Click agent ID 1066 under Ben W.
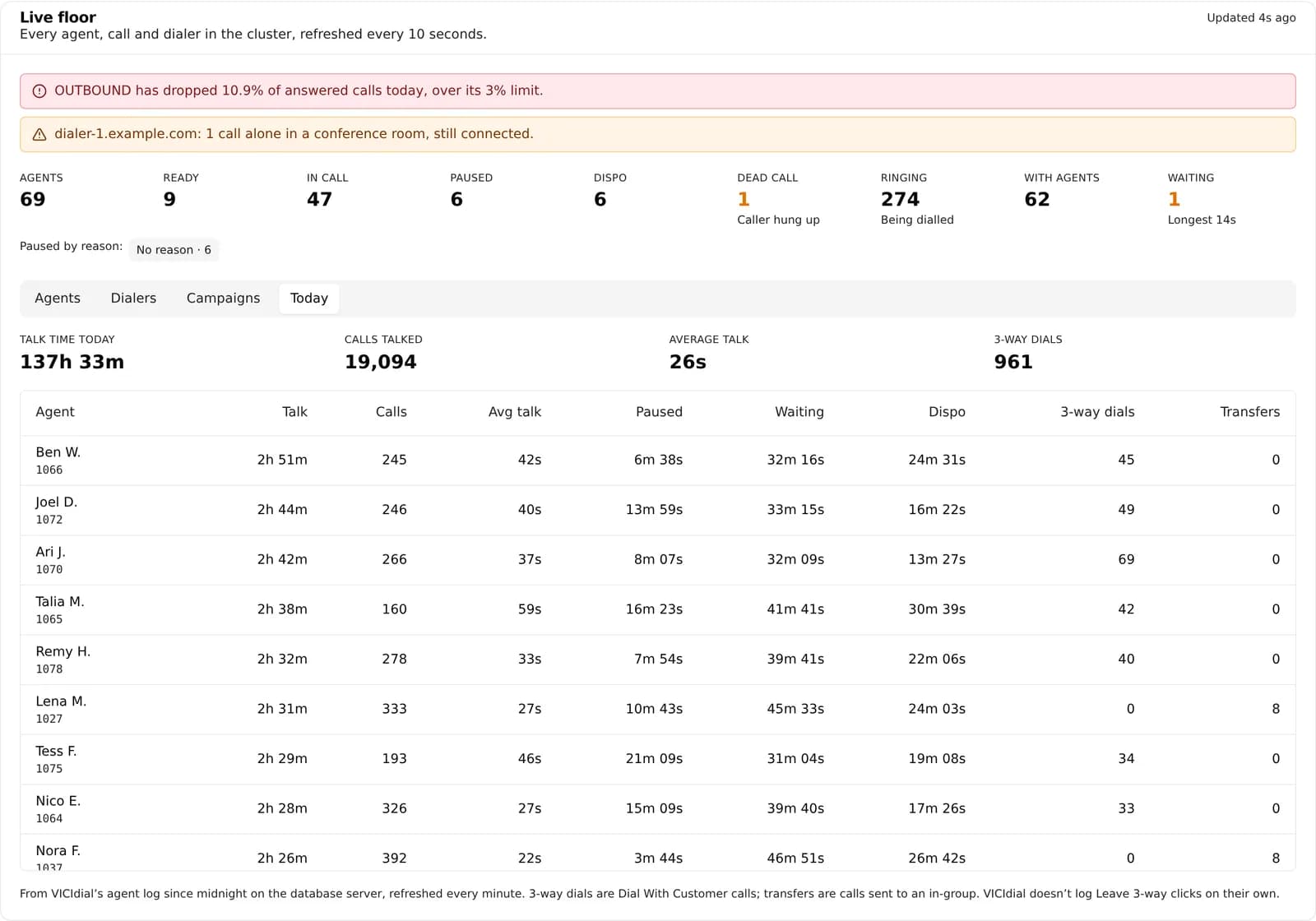The height and width of the screenshot is (921, 1316). 49,470
